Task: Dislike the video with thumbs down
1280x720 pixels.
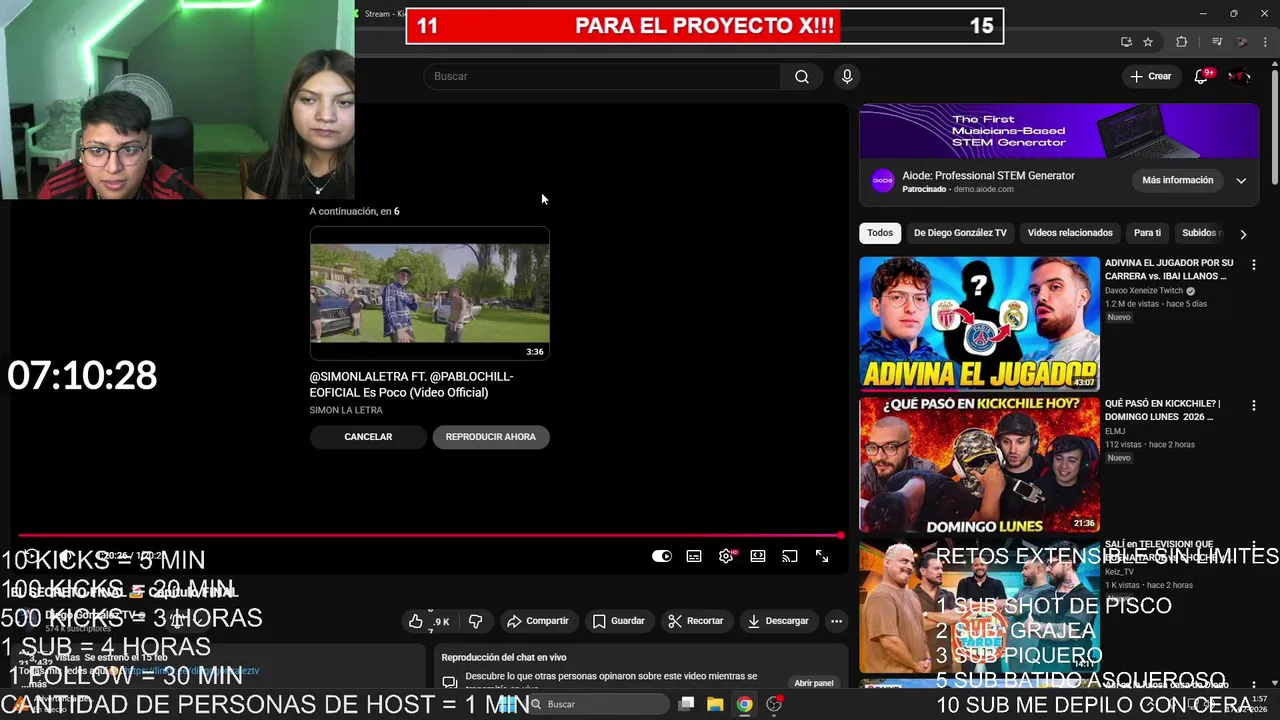Action: click(x=475, y=621)
